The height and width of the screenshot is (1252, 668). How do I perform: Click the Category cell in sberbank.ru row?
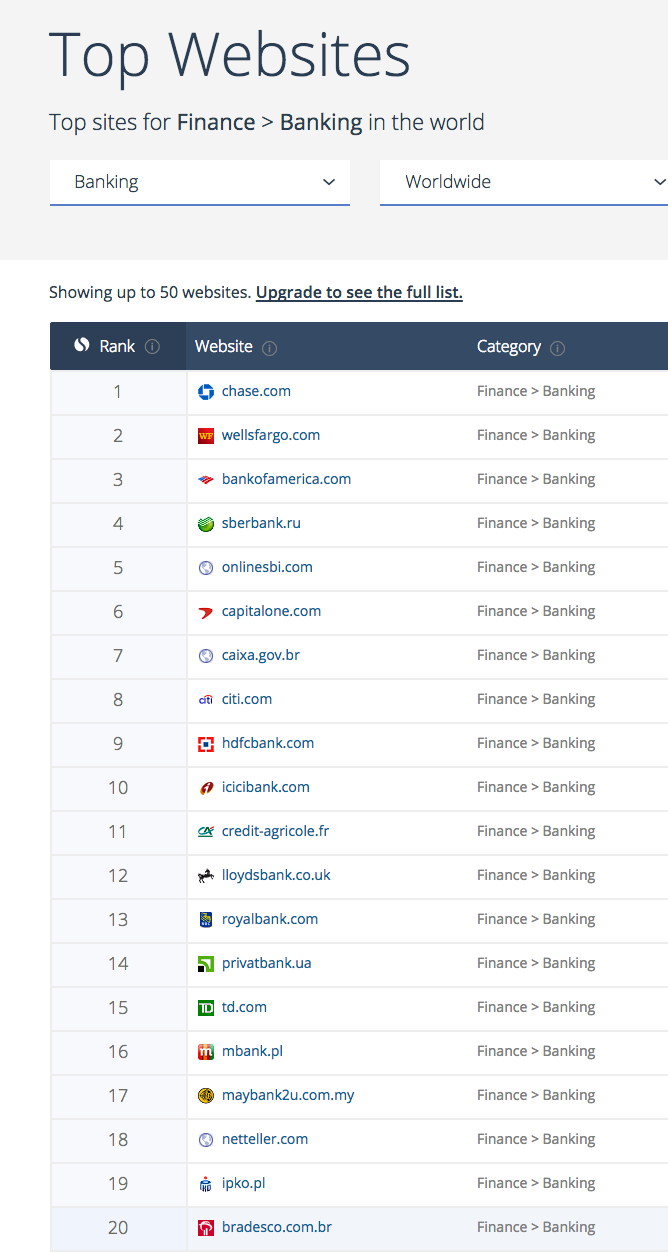click(536, 523)
